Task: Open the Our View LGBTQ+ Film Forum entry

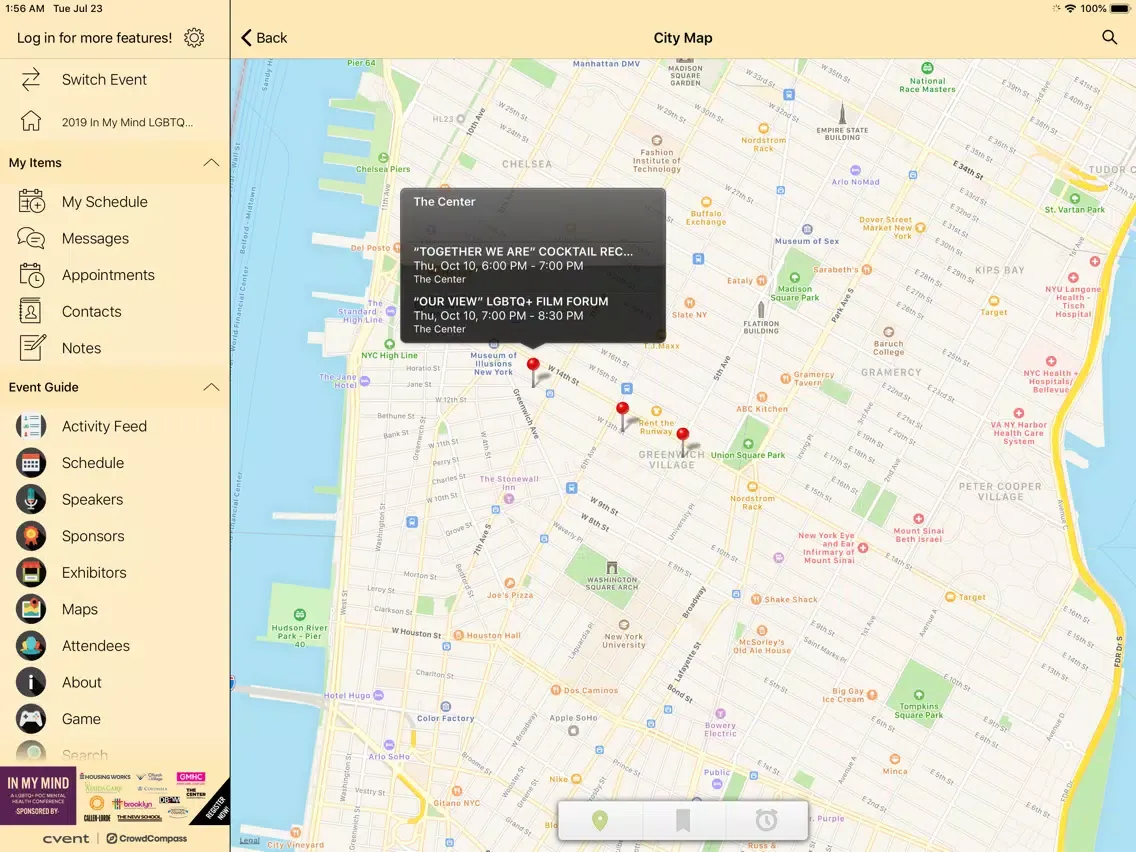Action: [x=532, y=314]
